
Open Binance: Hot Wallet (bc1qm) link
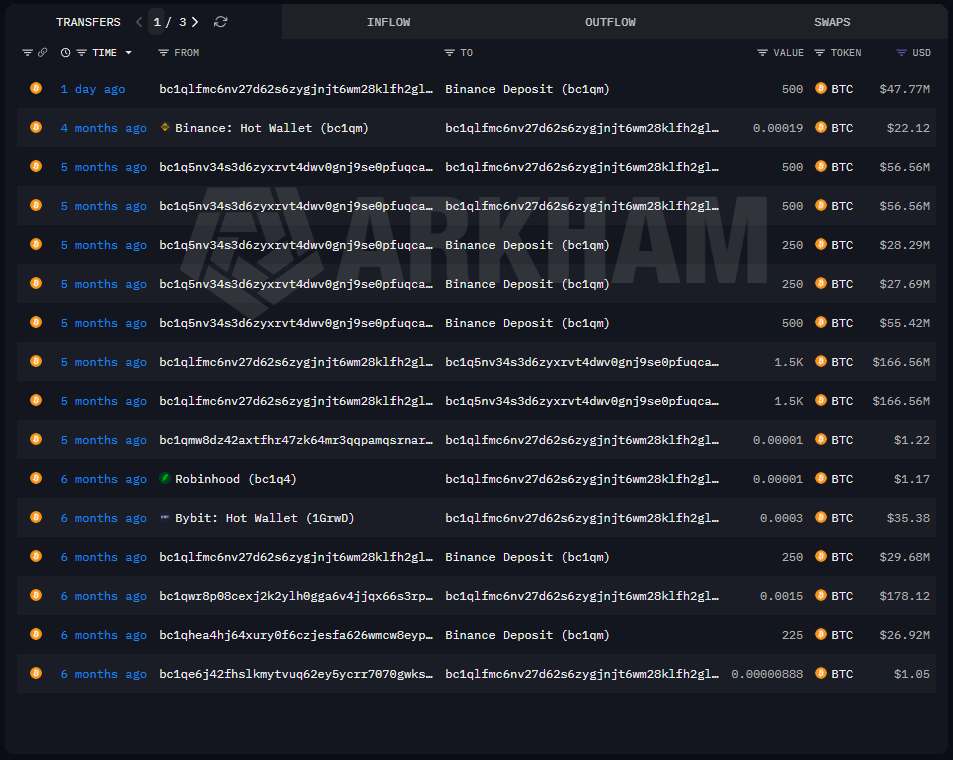coord(271,128)
